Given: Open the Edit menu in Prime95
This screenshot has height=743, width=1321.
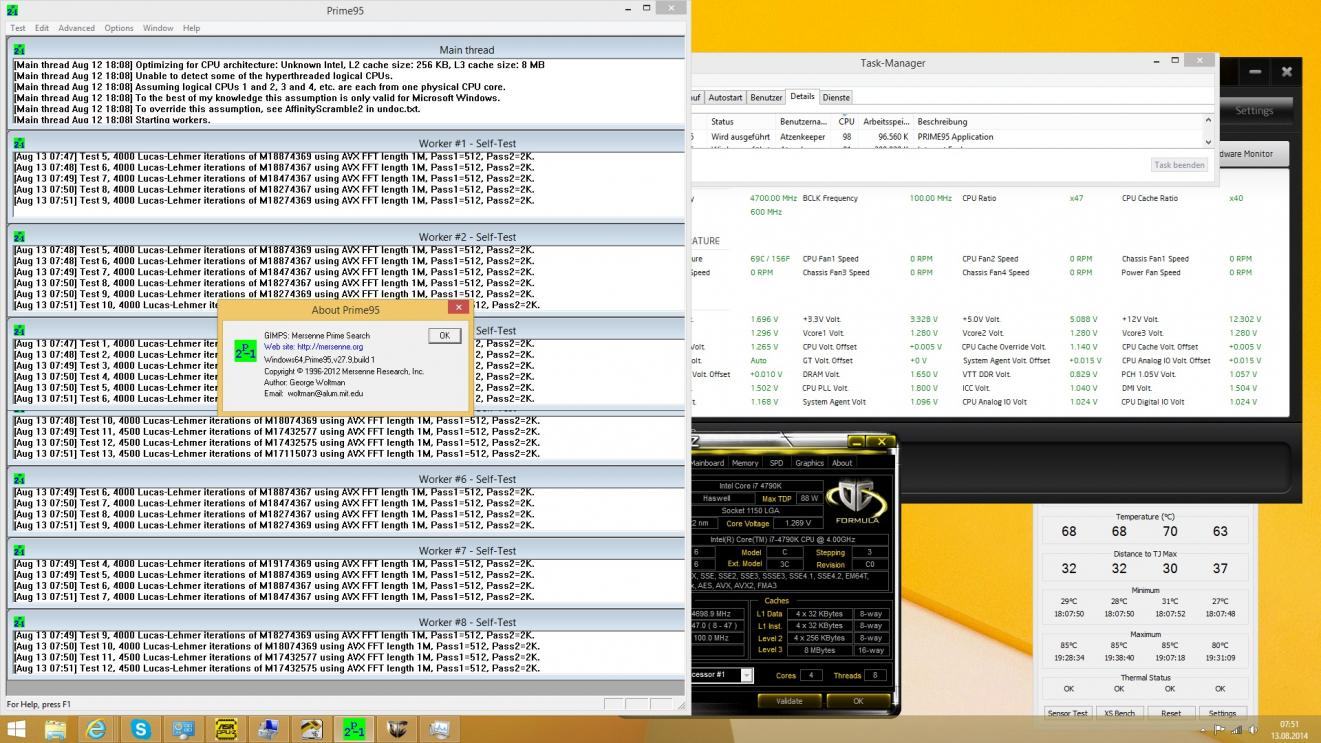Looking at the screenshot, I should (x=42, y=28).
